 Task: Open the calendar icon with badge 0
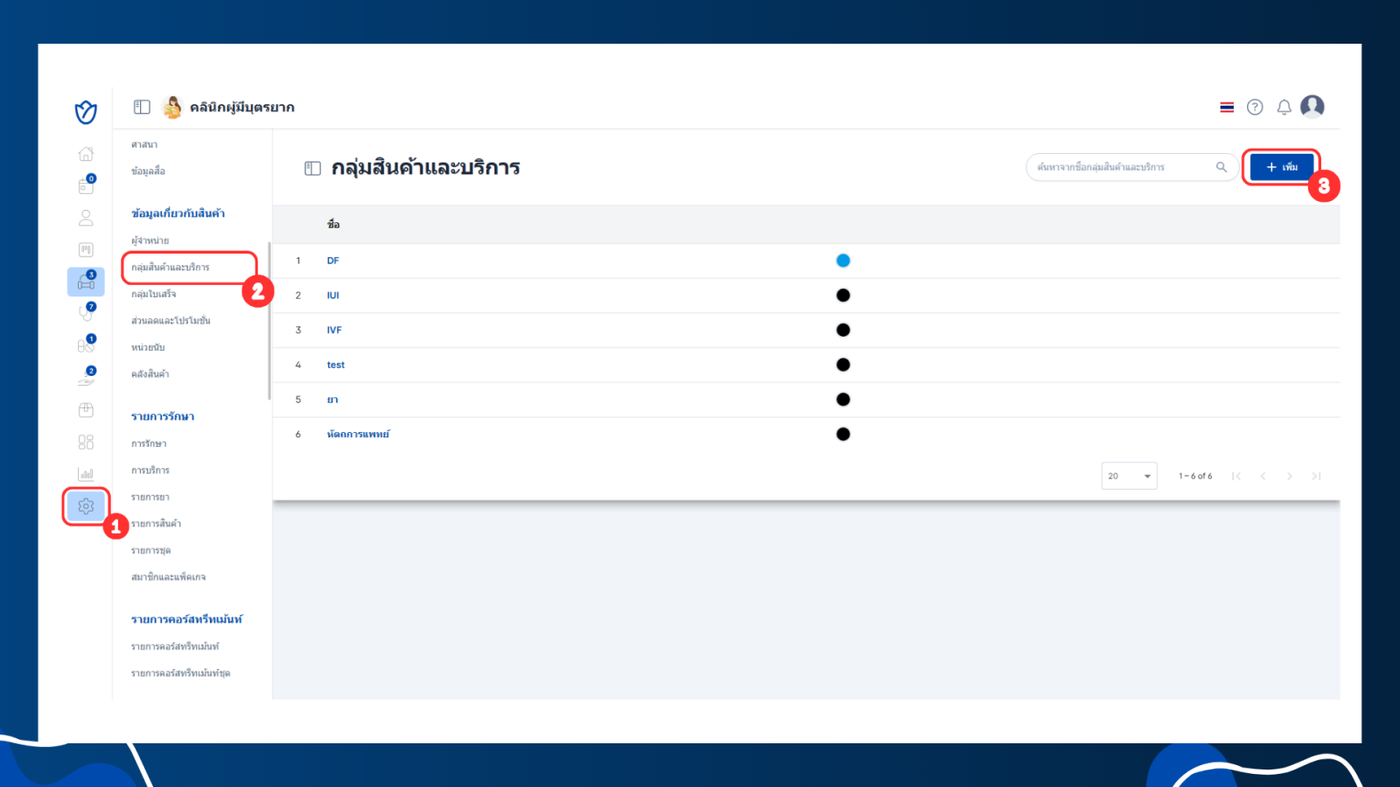[86, 185]
